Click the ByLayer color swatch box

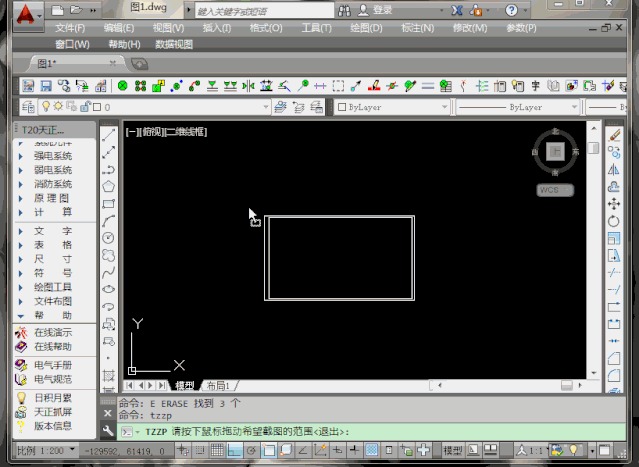tap(342, 107)
